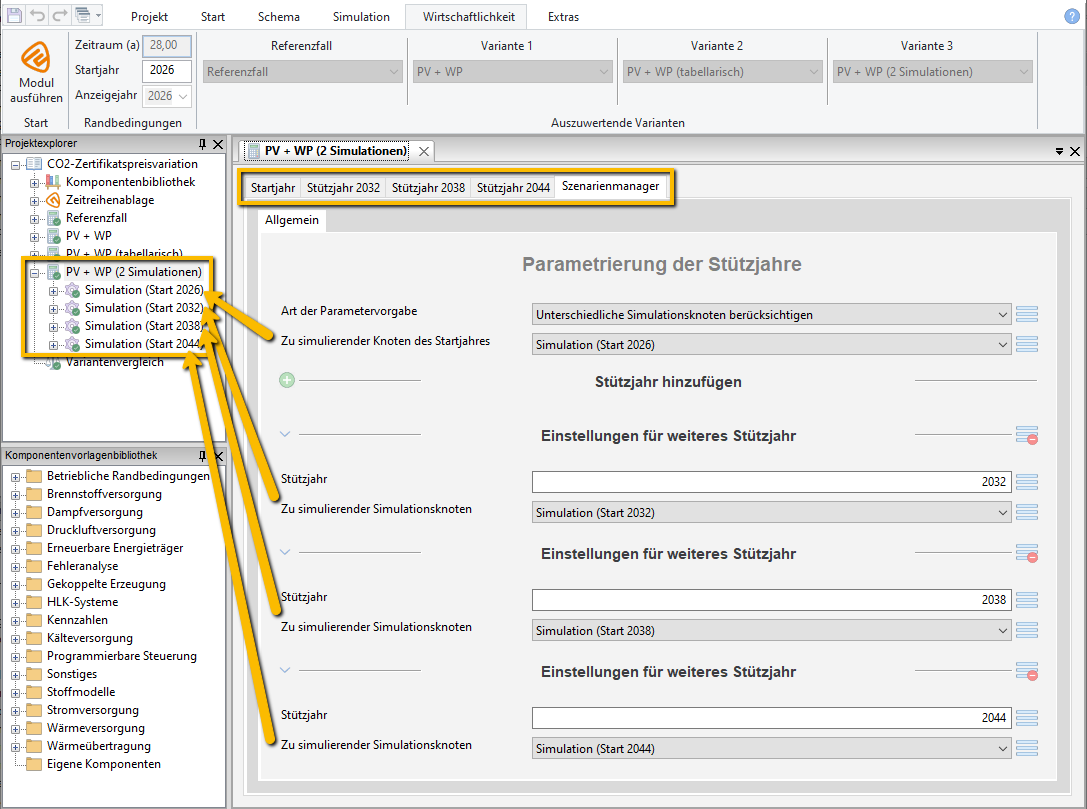Click the redo arrow icon
This screenshot has height=809, width=1087.
coord(60,15)
